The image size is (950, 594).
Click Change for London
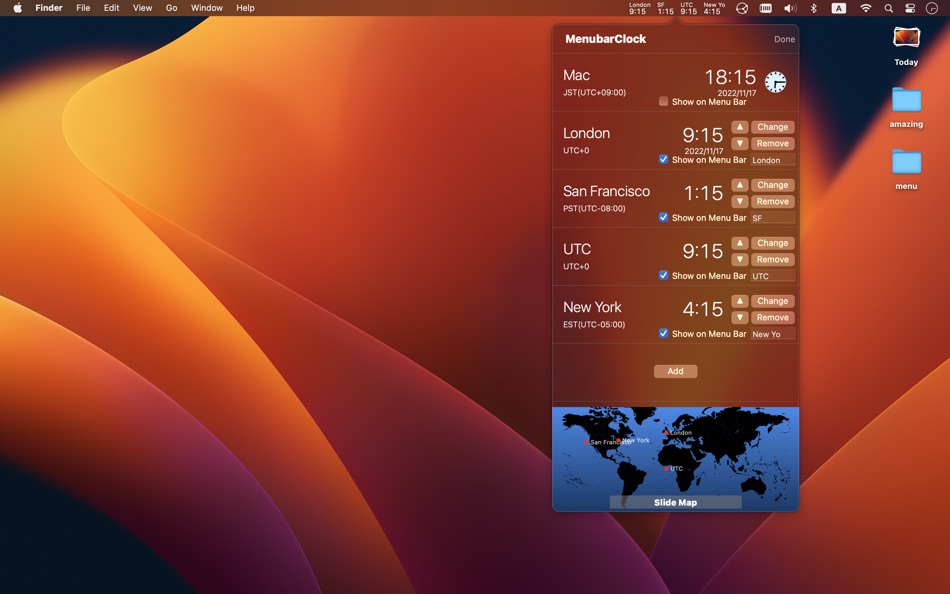(x=772, y=127)
